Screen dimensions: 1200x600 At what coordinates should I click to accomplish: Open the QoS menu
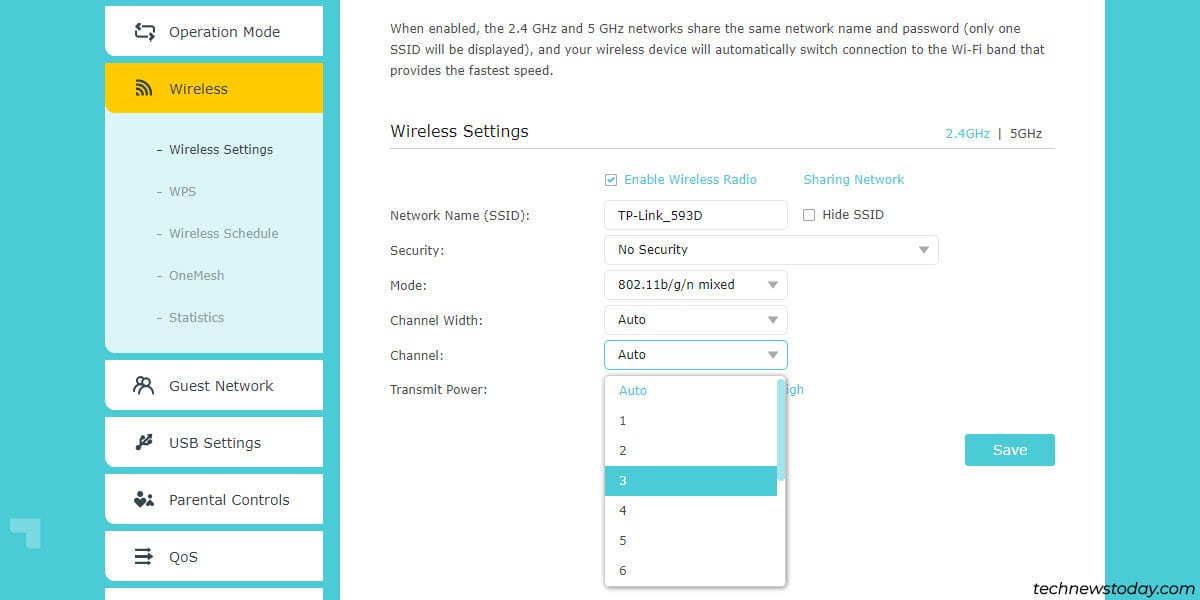point(214,557)
